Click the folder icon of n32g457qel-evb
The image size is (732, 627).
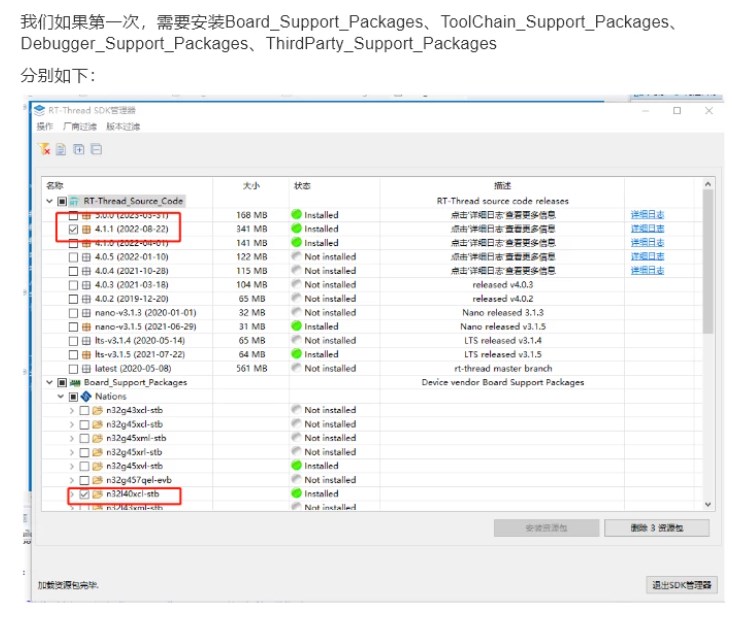pyautogui.click(x=98, y=480)
